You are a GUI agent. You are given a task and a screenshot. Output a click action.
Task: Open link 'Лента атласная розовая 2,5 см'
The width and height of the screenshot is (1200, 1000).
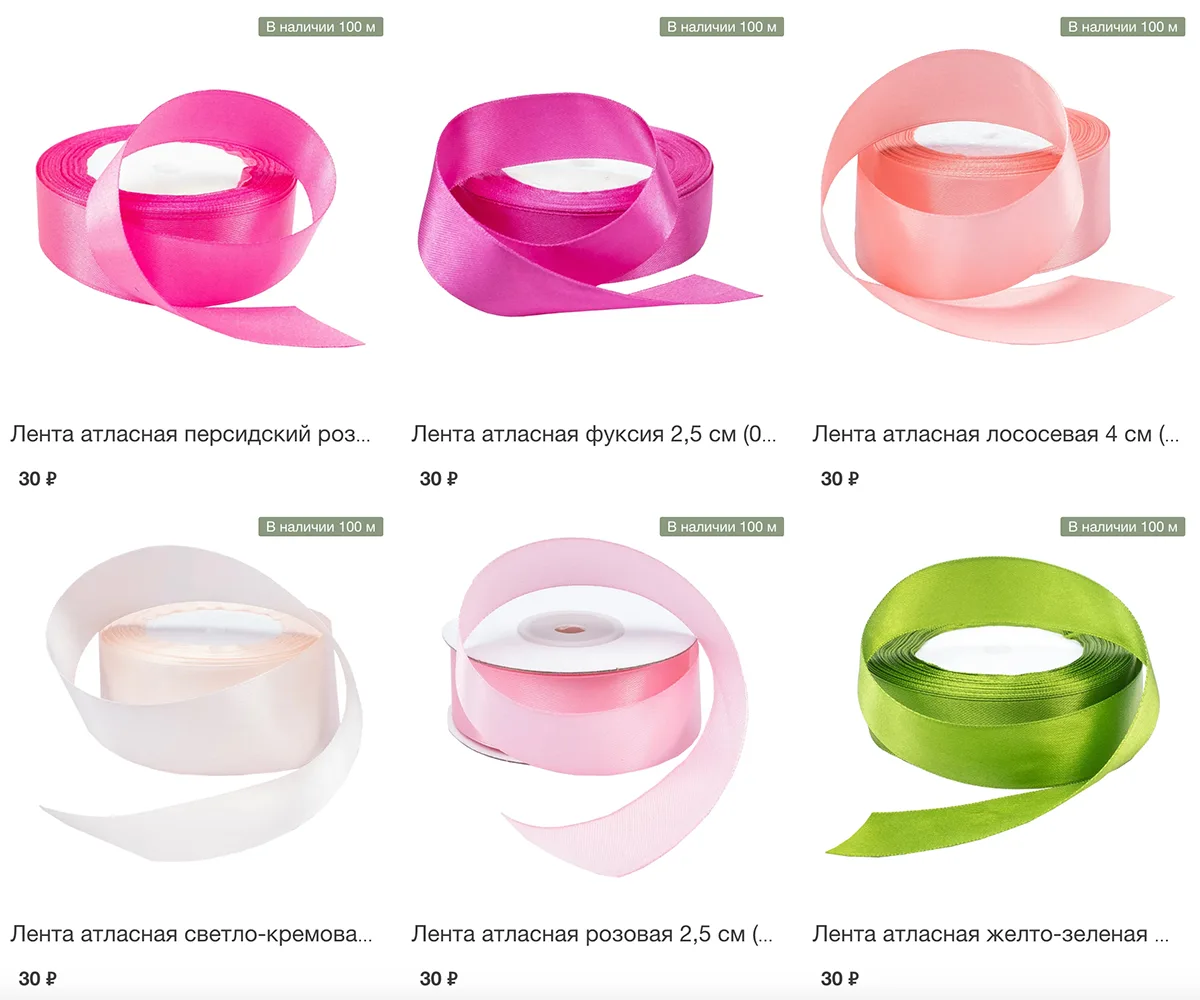[x=592, y=934]
